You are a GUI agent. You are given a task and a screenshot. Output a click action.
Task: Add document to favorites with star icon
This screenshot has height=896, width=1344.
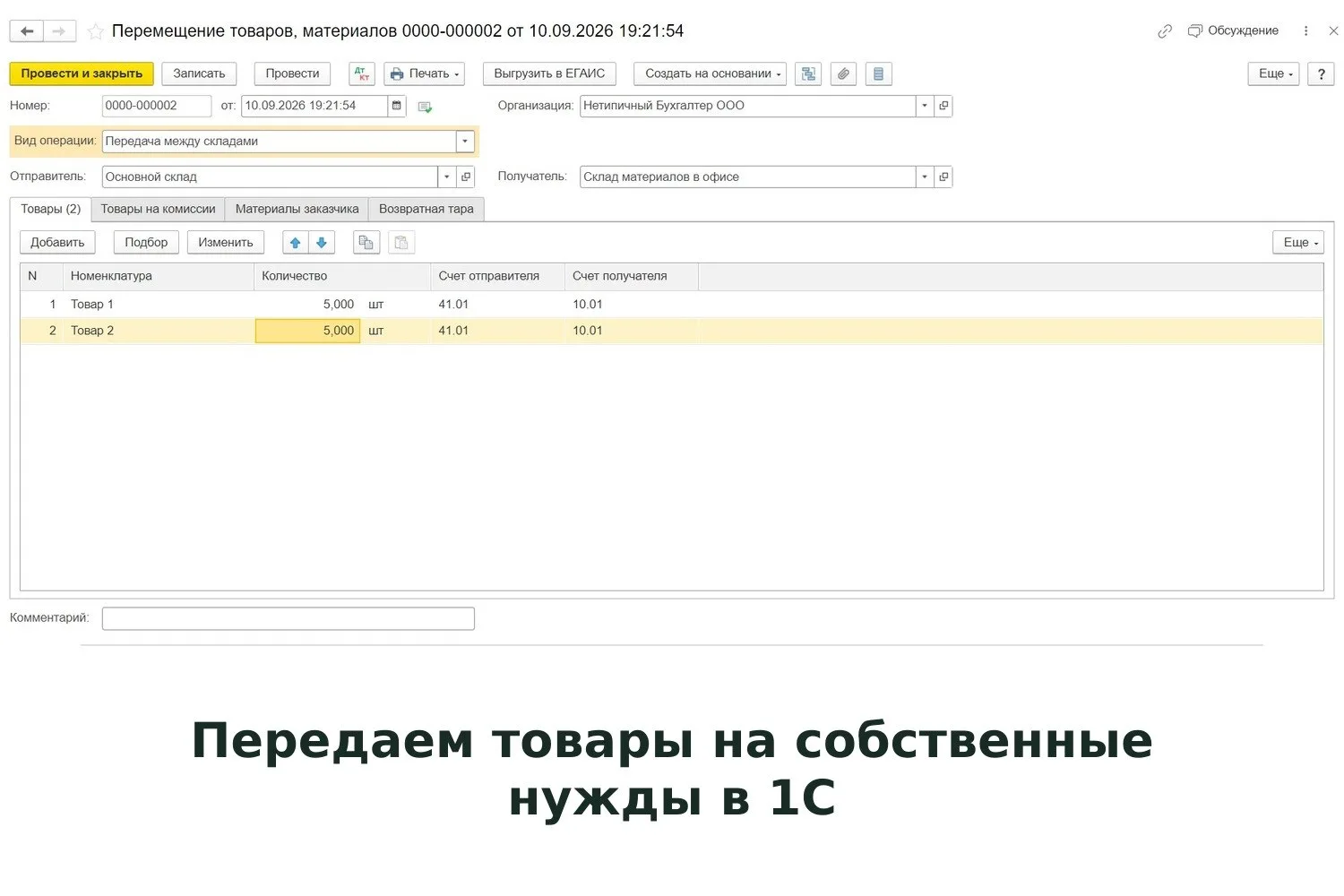[x=95, y=31]
